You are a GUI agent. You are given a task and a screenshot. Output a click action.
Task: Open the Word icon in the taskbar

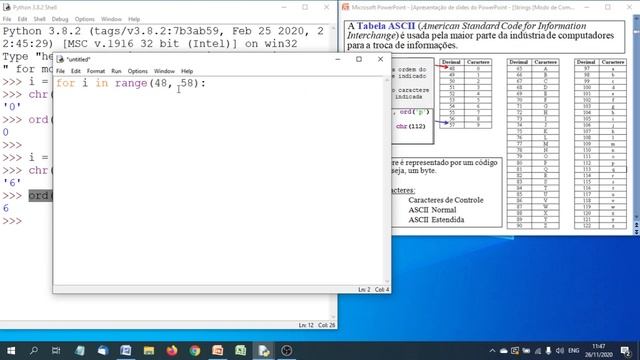pos(126,351)
